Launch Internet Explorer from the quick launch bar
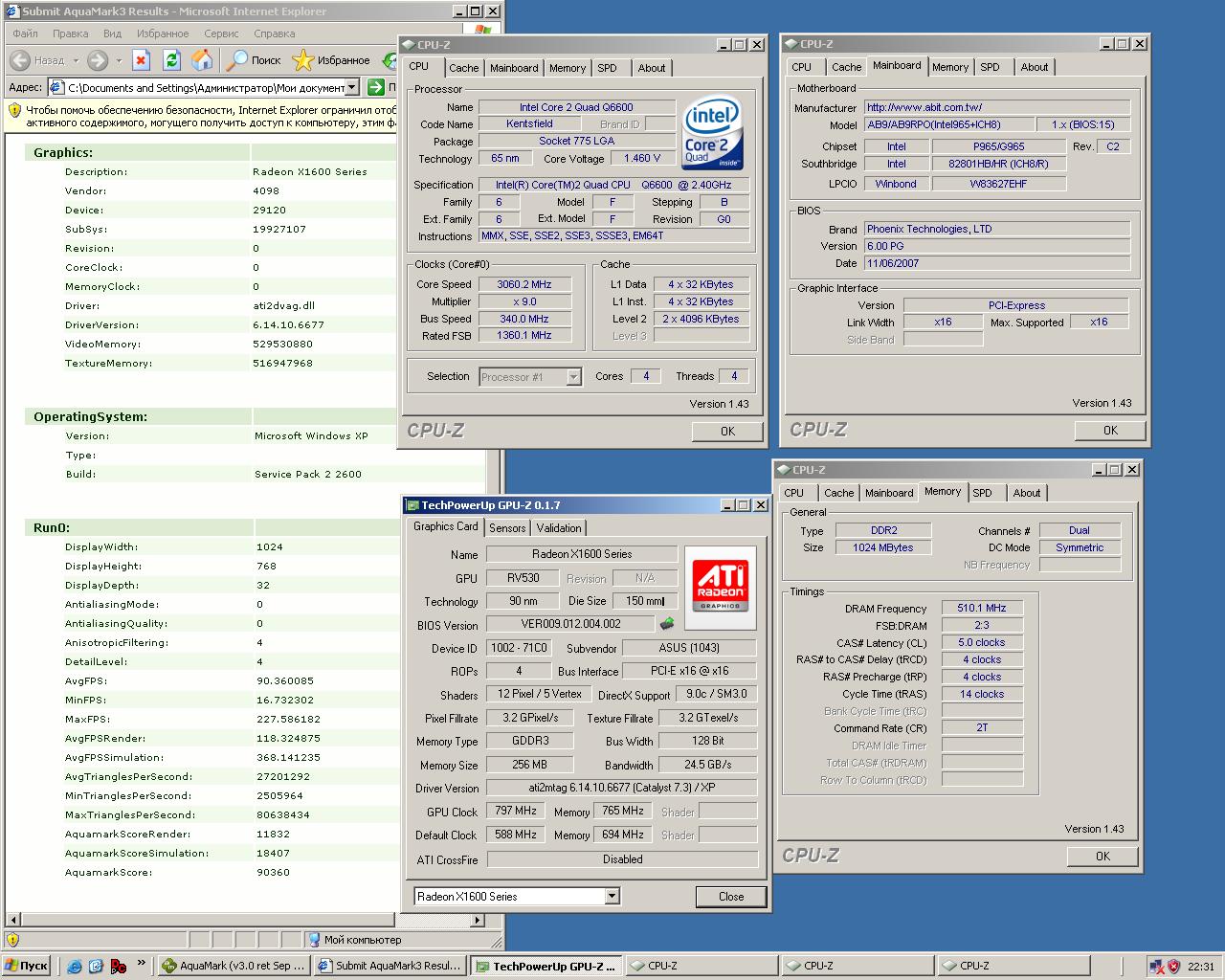Screen dimensions: 1225x980 tap(75, 966)
